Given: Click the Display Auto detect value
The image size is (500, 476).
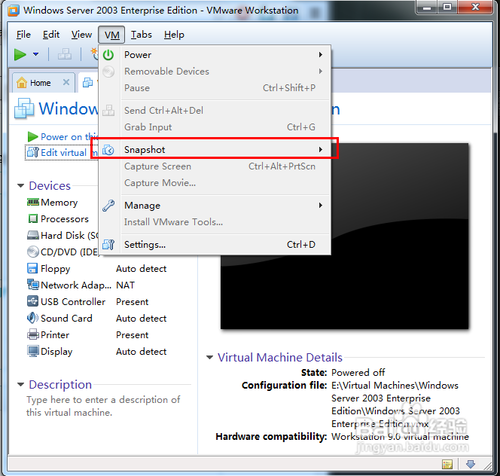Looking at the screenshot, I should (141, 351).
